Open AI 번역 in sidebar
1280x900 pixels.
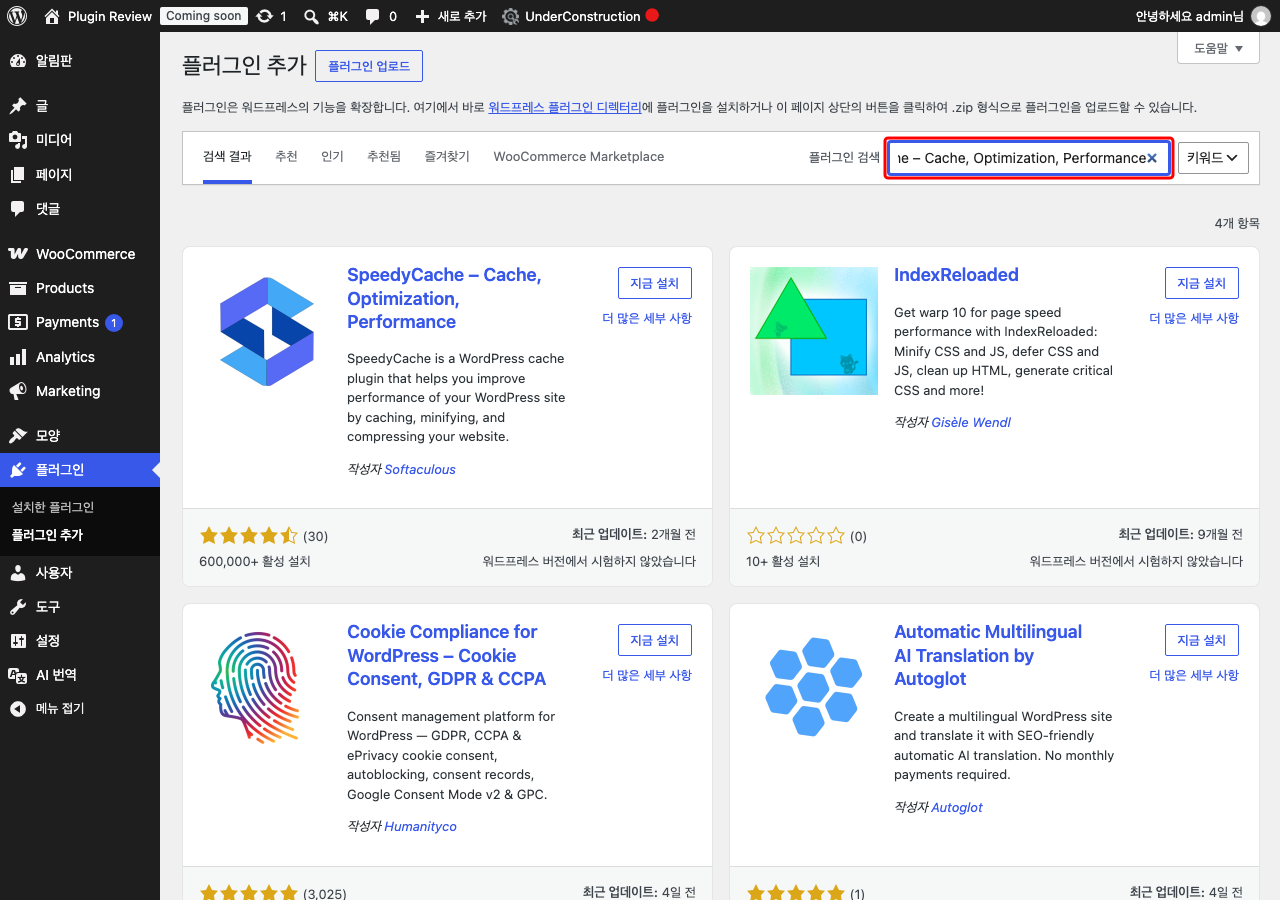(80, 675)
